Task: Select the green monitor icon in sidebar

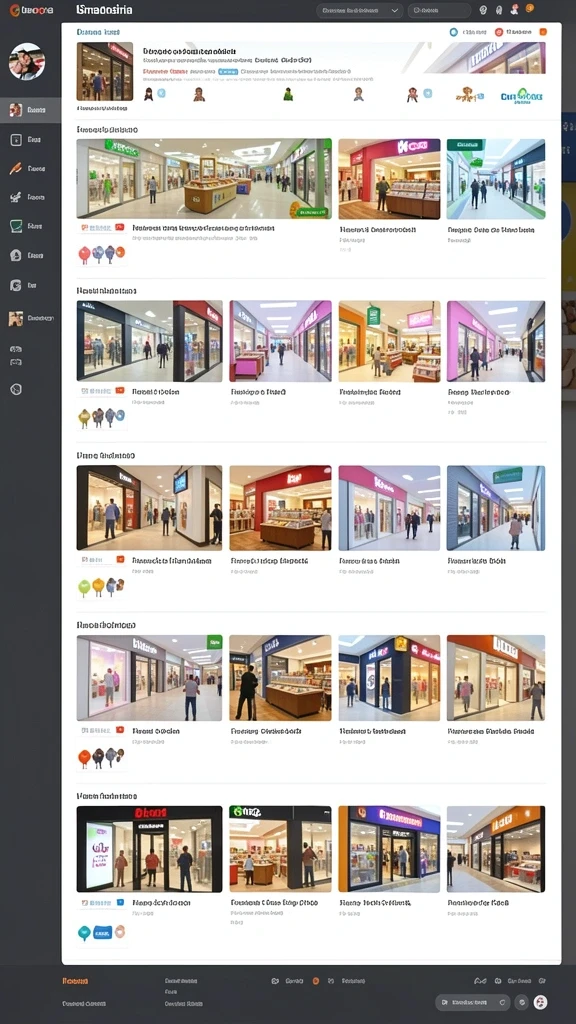Action: tap(16, 226)
